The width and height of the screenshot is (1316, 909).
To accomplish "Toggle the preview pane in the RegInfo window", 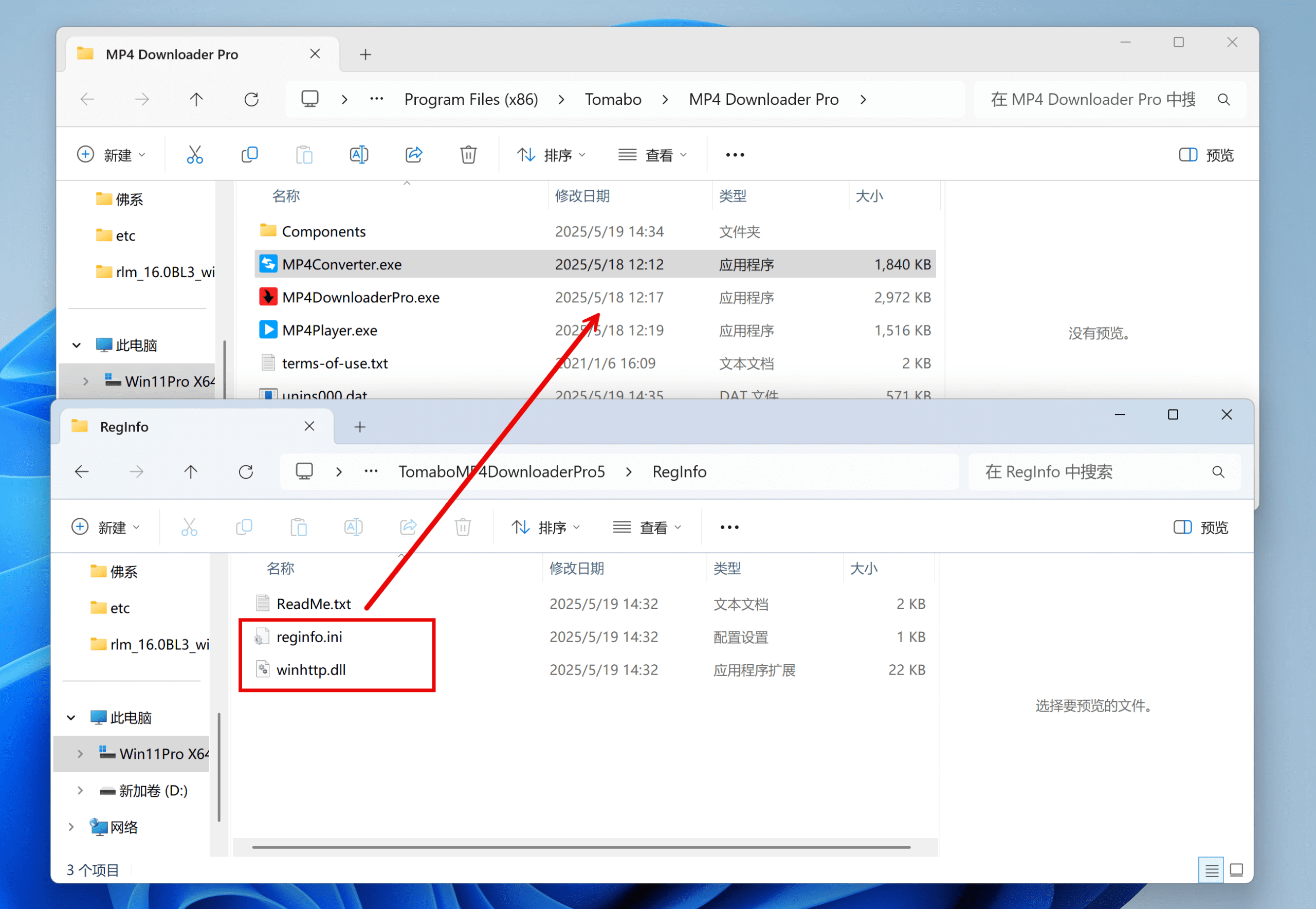I will point(1201,528).
